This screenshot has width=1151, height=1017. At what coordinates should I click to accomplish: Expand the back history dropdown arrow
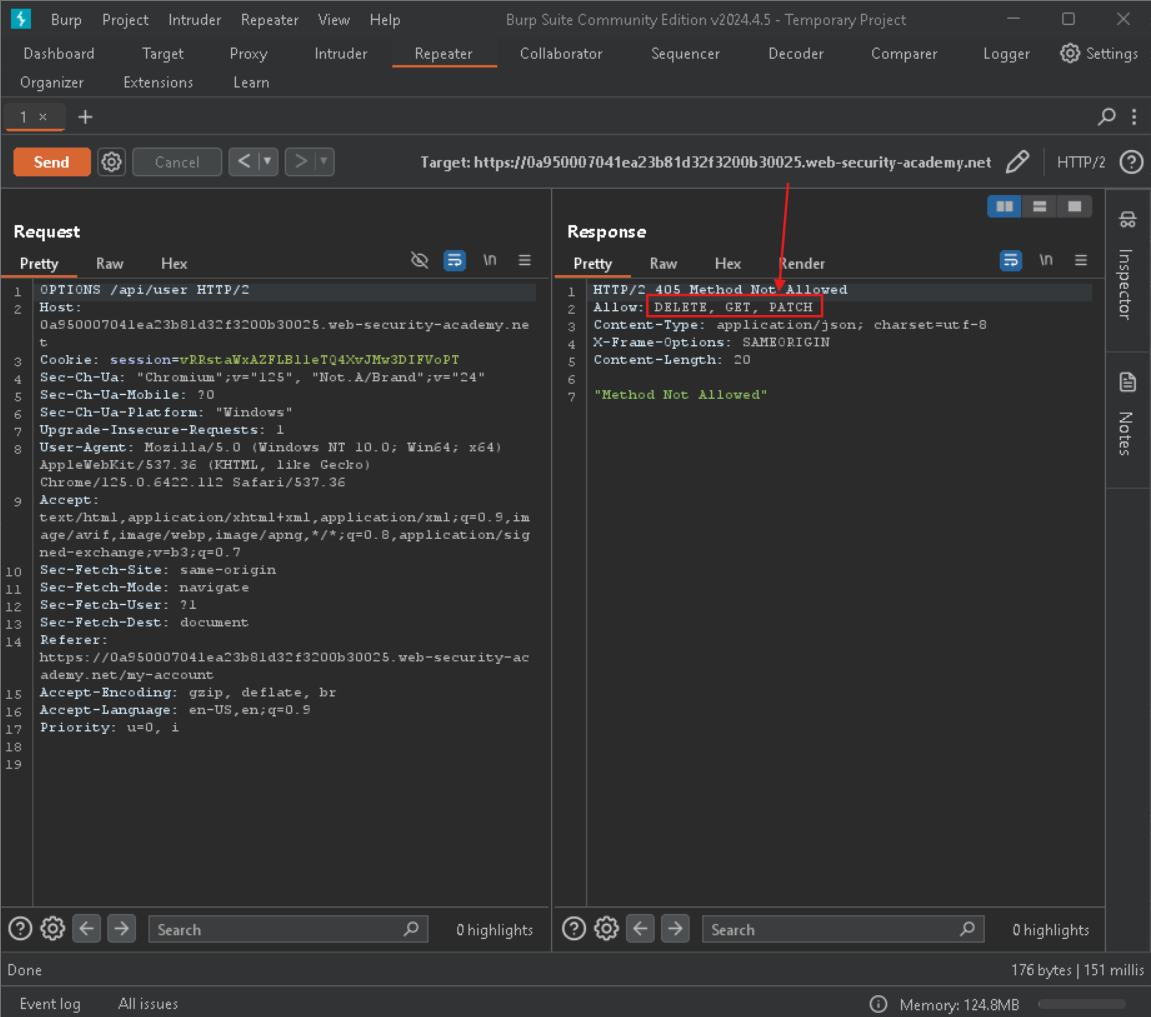click(267, 162)
